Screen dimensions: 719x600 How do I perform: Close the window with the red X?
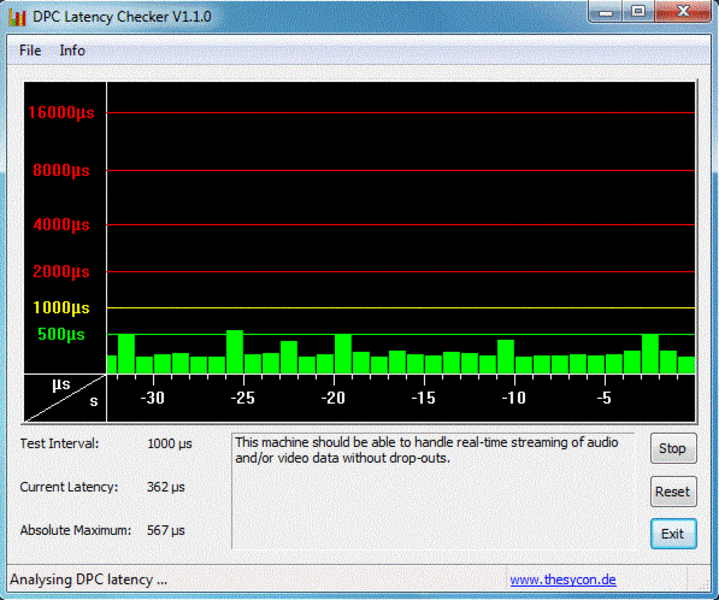(x=685, y=12)
